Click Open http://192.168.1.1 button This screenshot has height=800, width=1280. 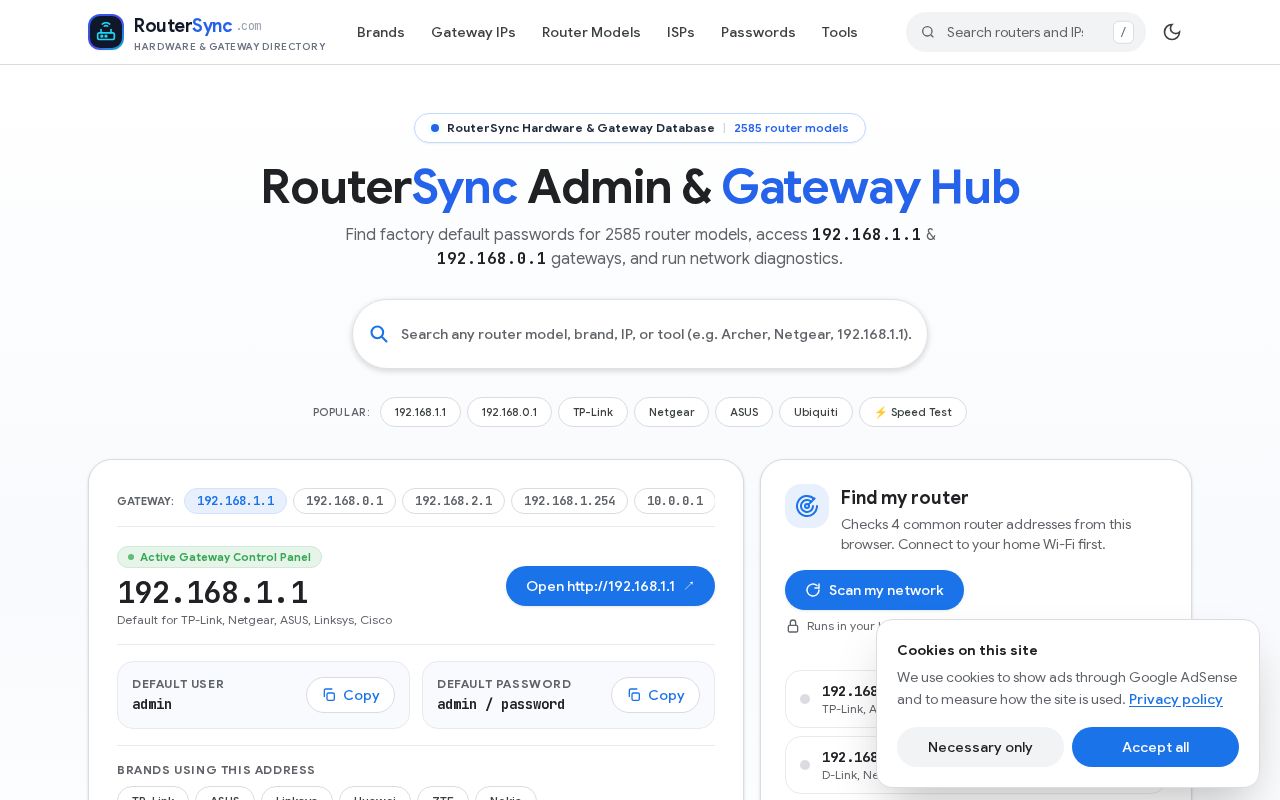610,586
